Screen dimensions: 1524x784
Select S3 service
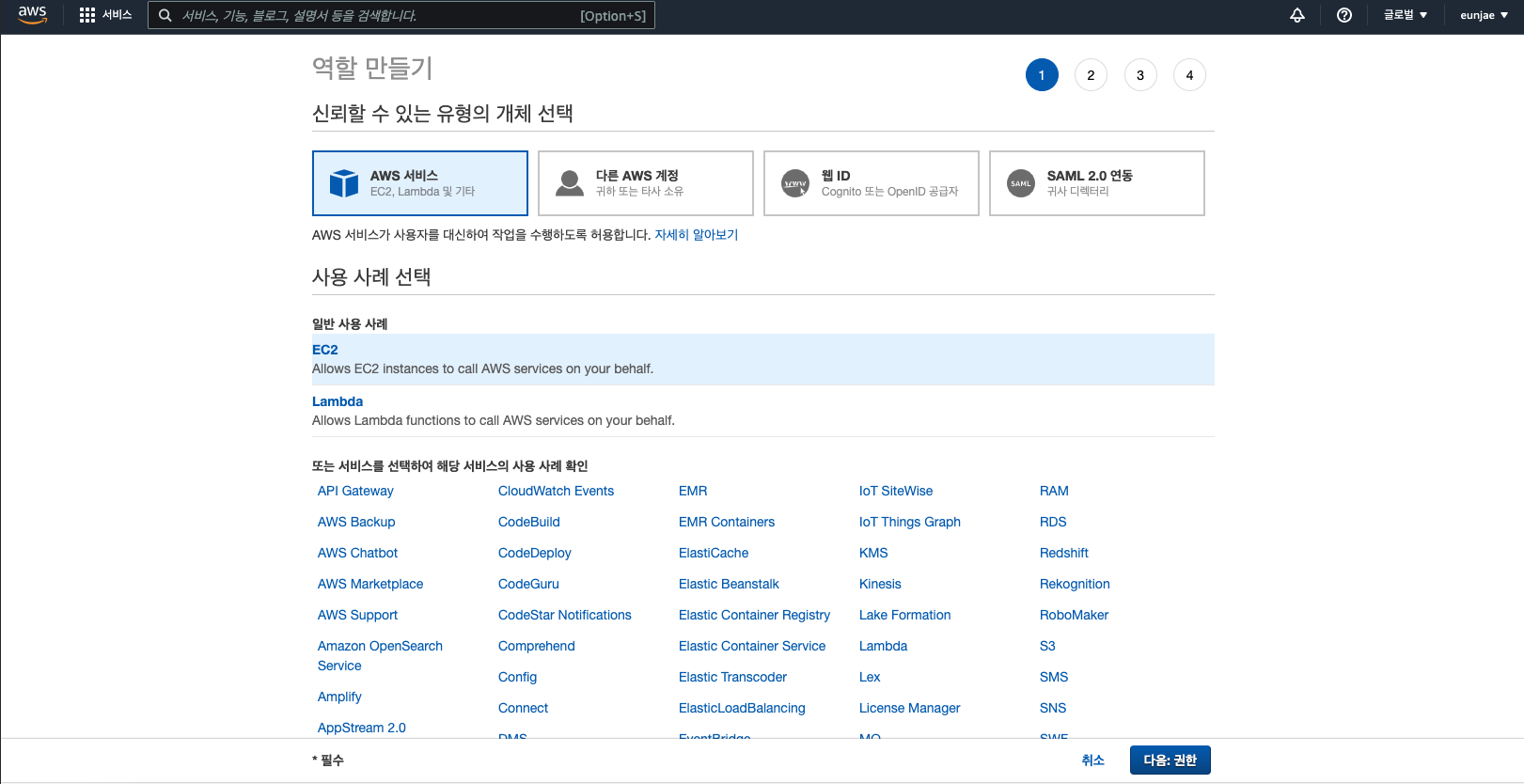(x=1047, y=646)
